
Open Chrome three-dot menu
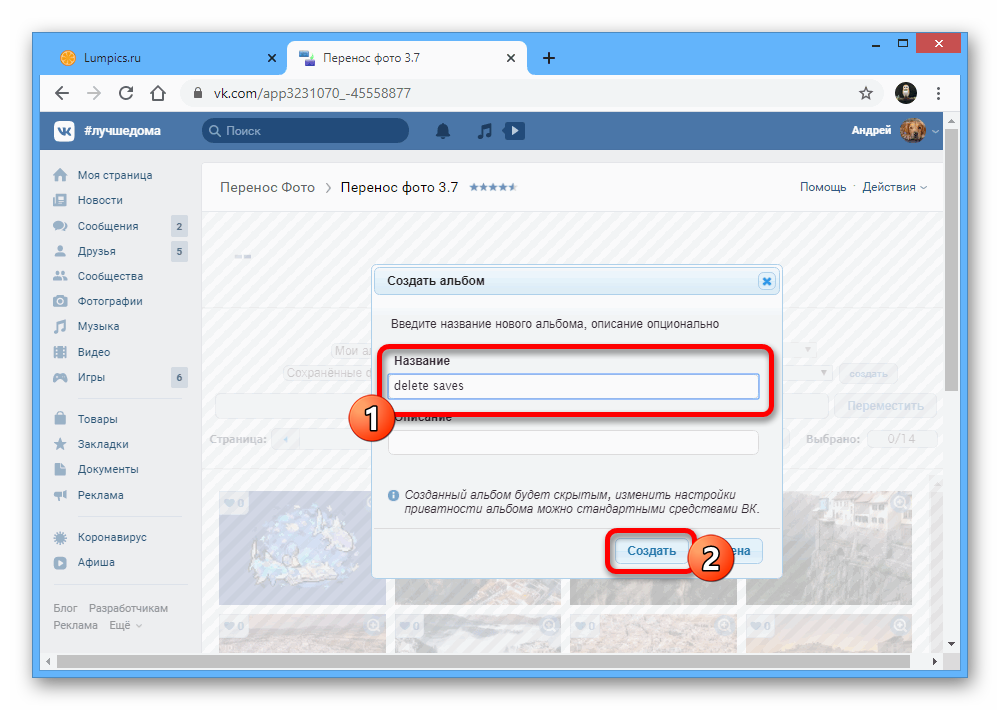pos(938,93)
